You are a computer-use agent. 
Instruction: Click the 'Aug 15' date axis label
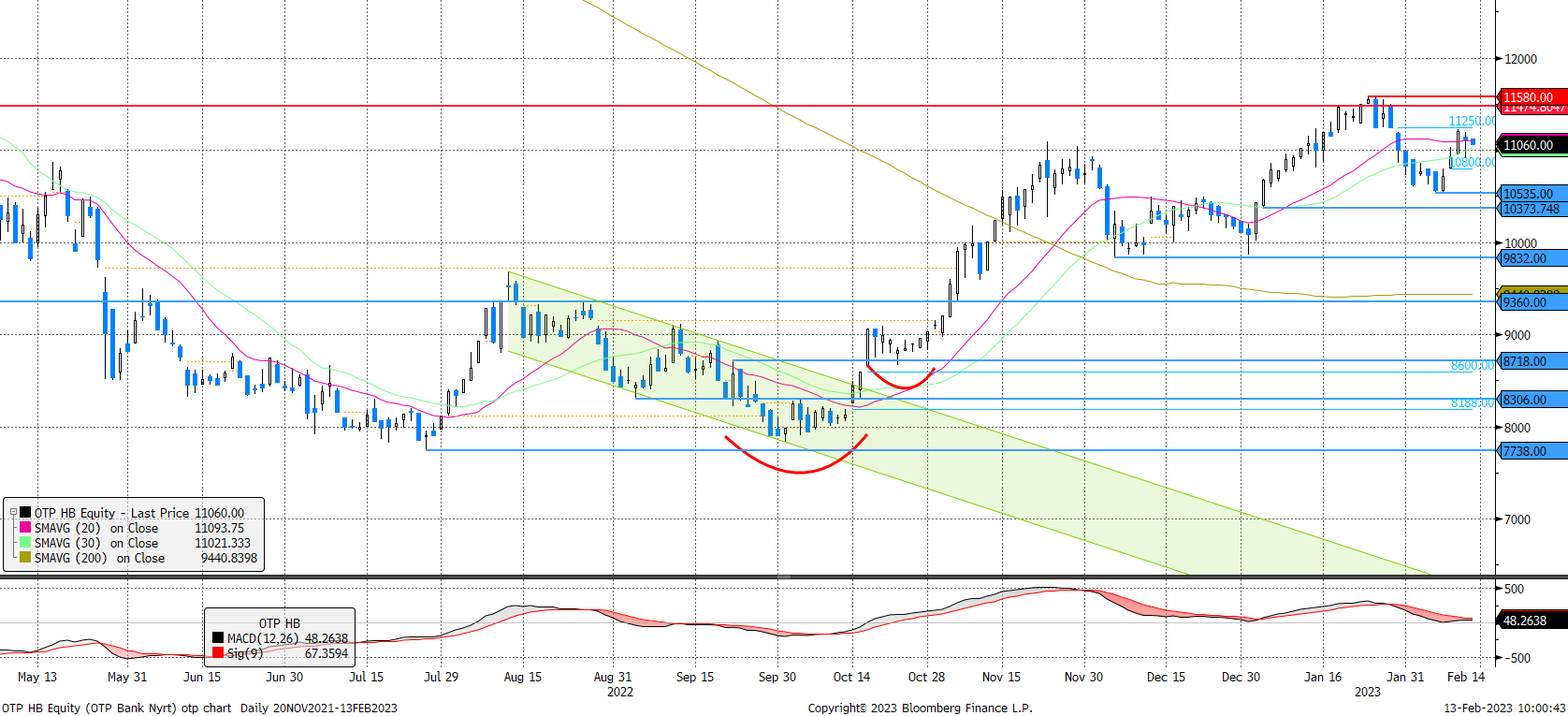[522, 677]
